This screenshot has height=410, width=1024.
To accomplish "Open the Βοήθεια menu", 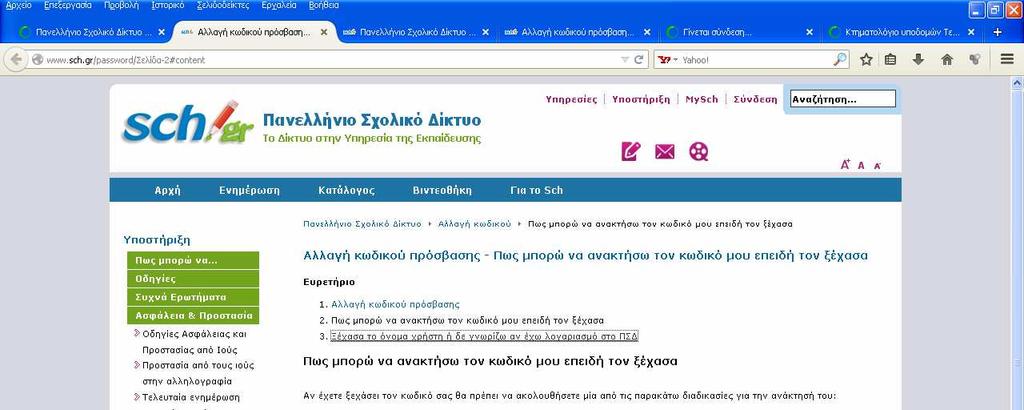I will click(324, 5).
